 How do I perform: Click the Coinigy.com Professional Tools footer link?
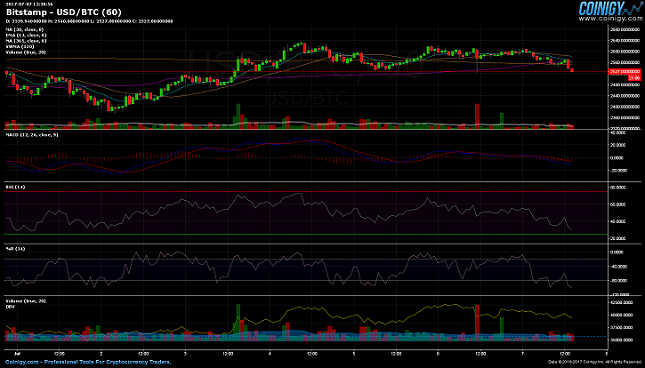click(88, 362)
